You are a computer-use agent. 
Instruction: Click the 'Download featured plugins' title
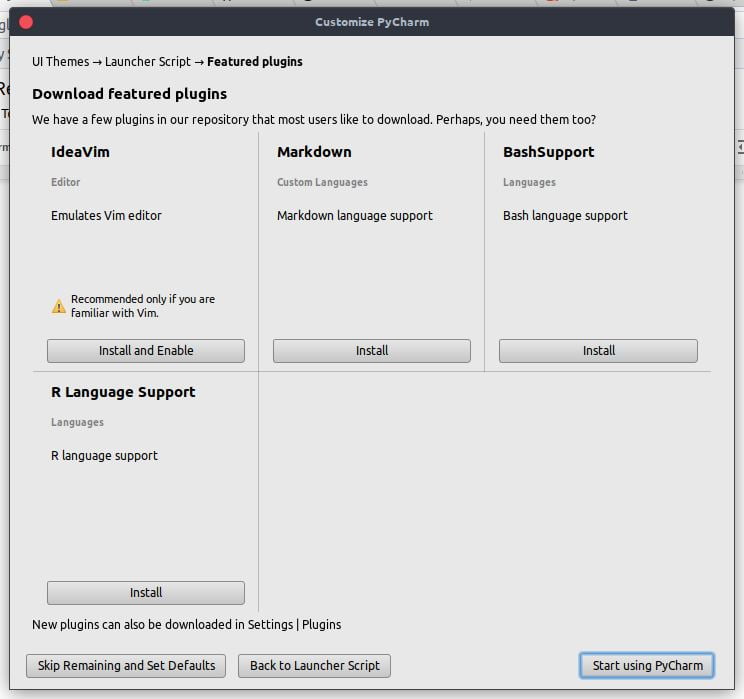tap(130, 94)
